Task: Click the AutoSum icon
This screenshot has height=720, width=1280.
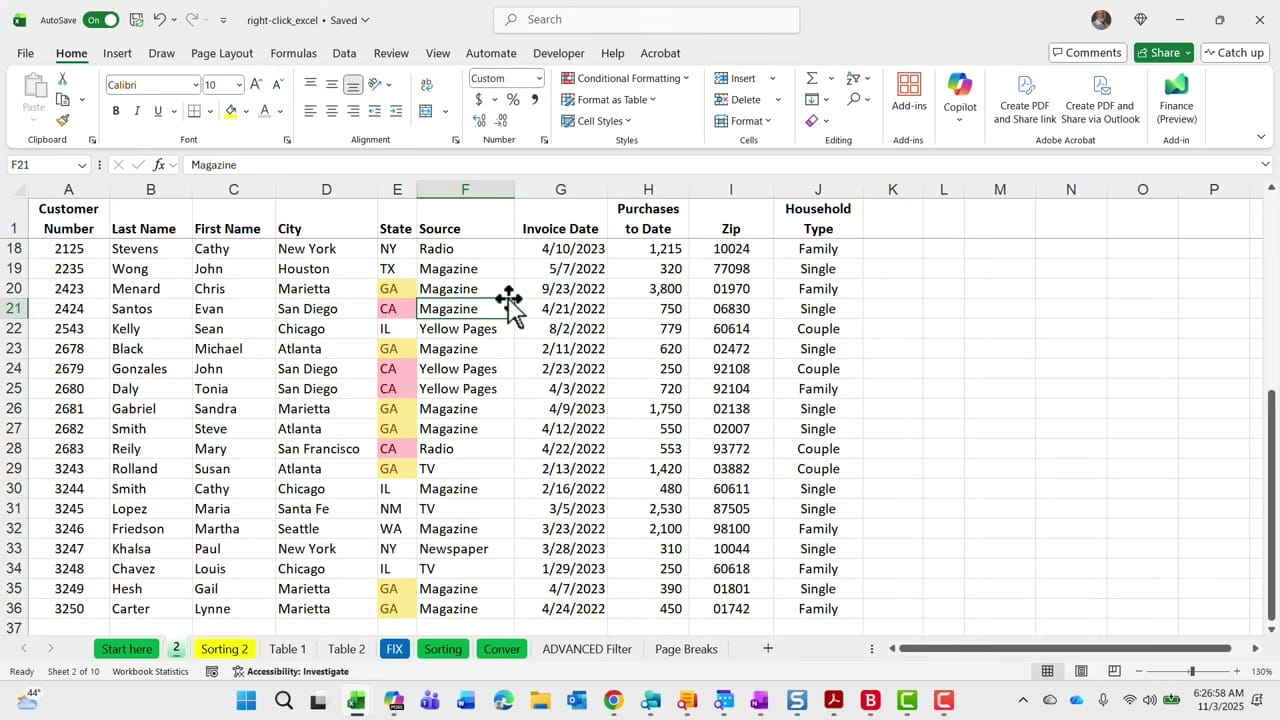Action: pyautogui.click(x=811, y=77)
